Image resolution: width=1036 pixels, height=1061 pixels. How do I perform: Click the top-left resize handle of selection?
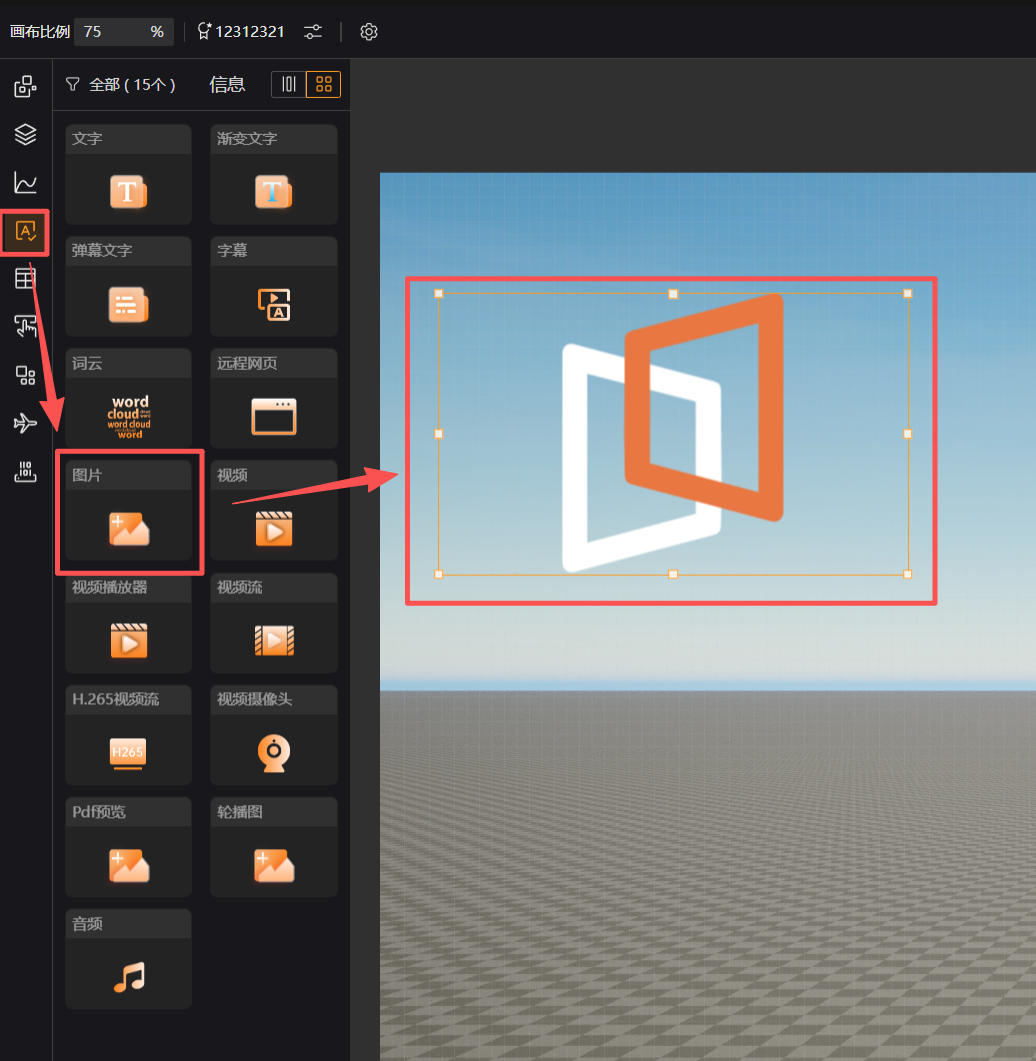pos(438,293)
